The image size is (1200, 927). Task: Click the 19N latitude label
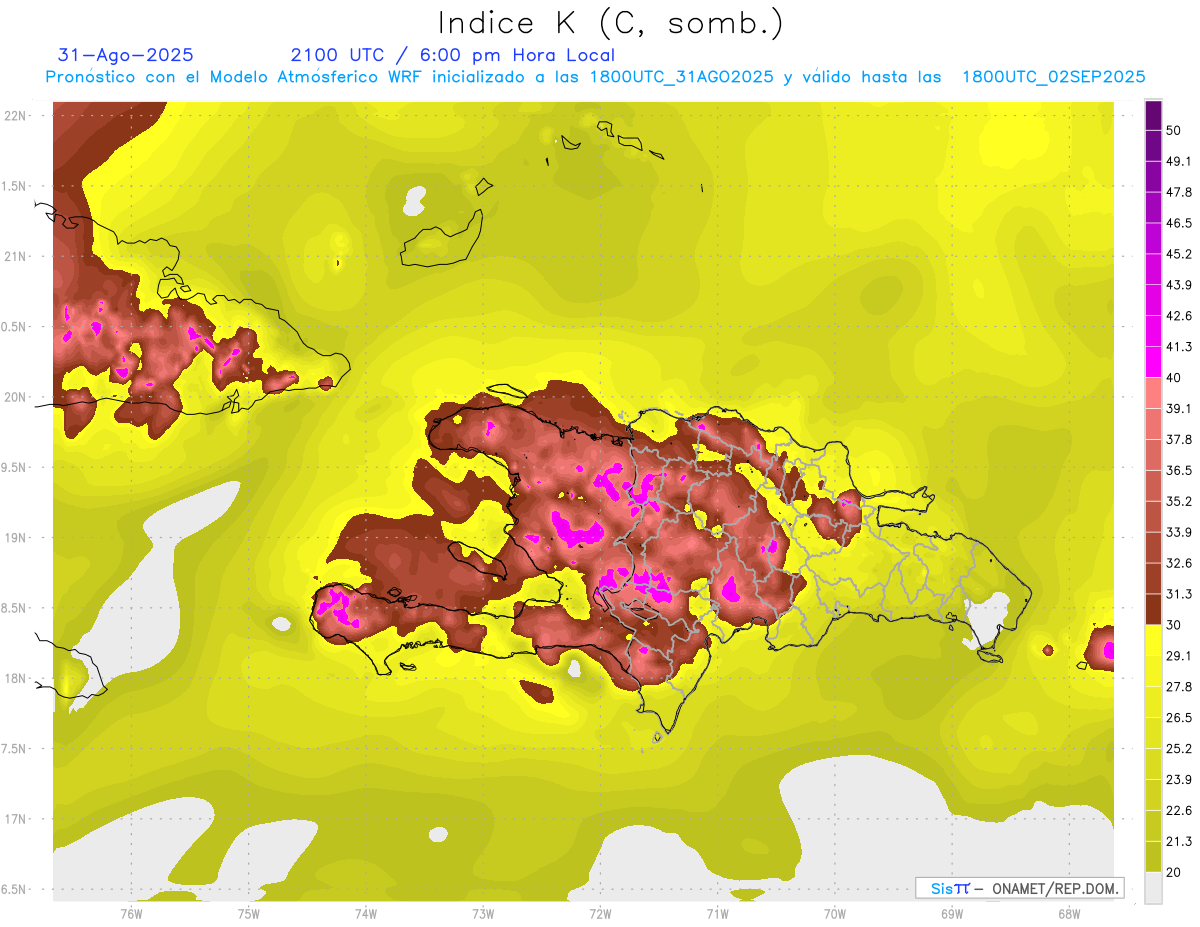coord(16,538)
